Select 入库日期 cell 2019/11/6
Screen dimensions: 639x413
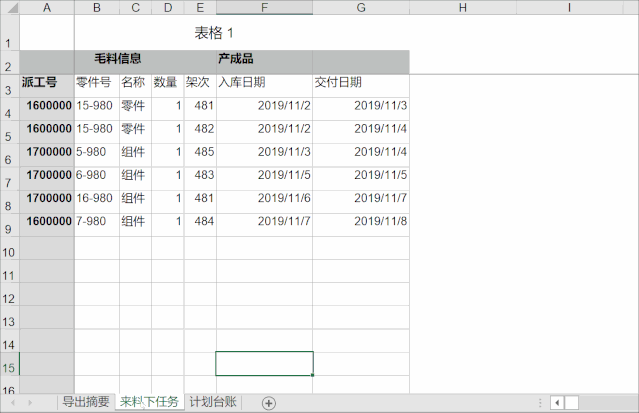(264, 201)
